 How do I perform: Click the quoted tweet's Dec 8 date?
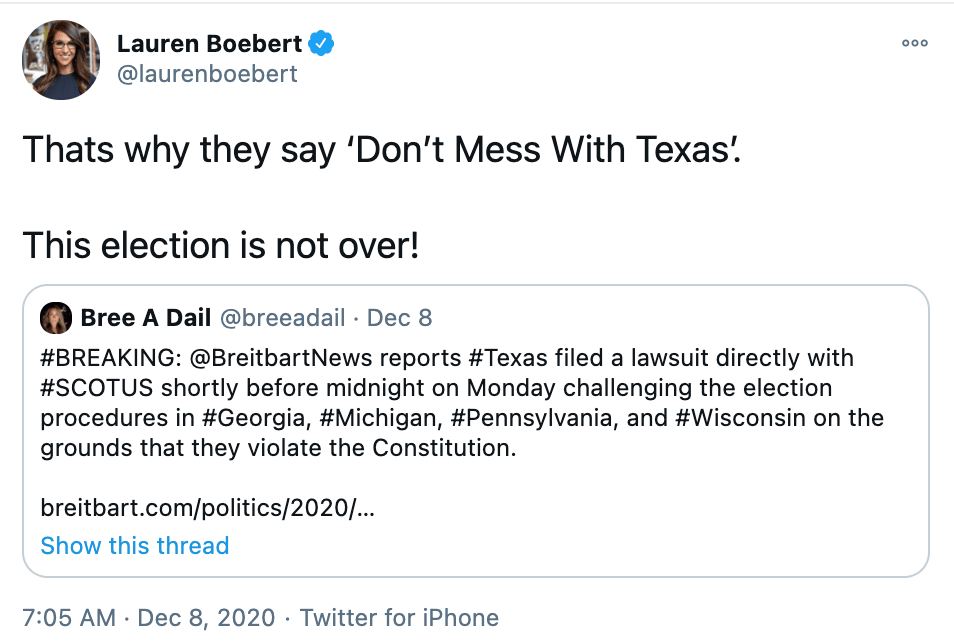[400, 318]
